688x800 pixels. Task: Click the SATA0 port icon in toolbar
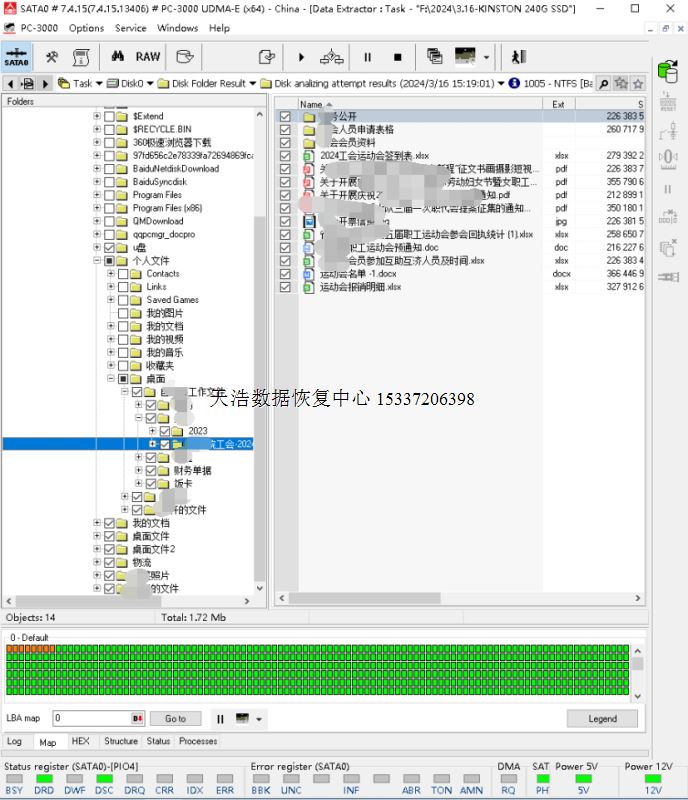pyautogui.click(x=16, y=57)
